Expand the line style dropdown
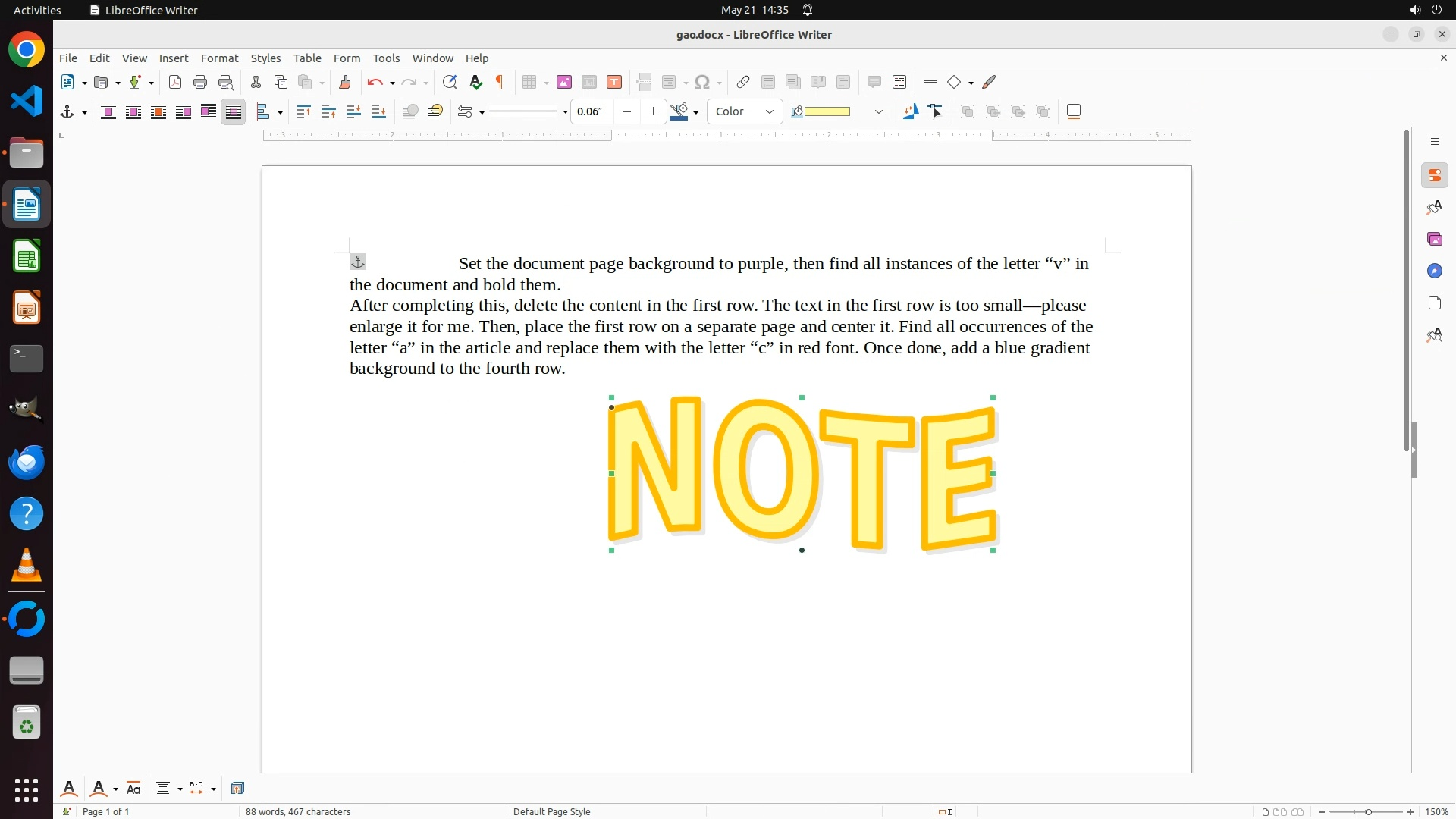 pyautogui.click(x=565, y=112)
